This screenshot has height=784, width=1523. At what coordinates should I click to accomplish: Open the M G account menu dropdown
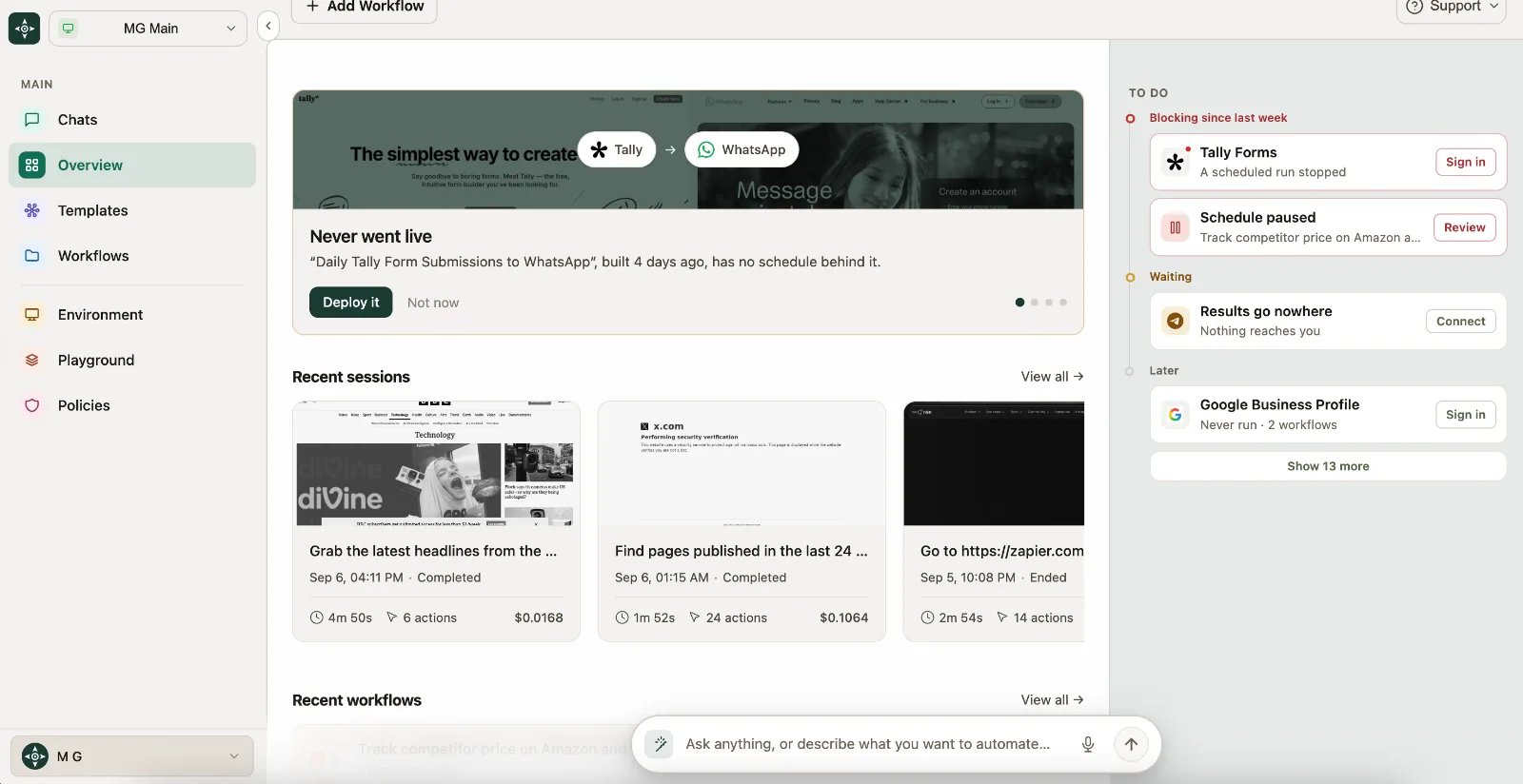tap(132, 756)
